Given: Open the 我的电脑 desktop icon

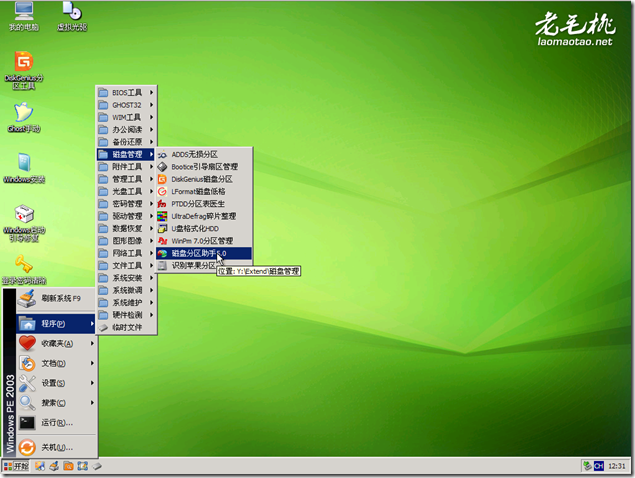Looking at the screenshot, I should (x=21, y=12).
